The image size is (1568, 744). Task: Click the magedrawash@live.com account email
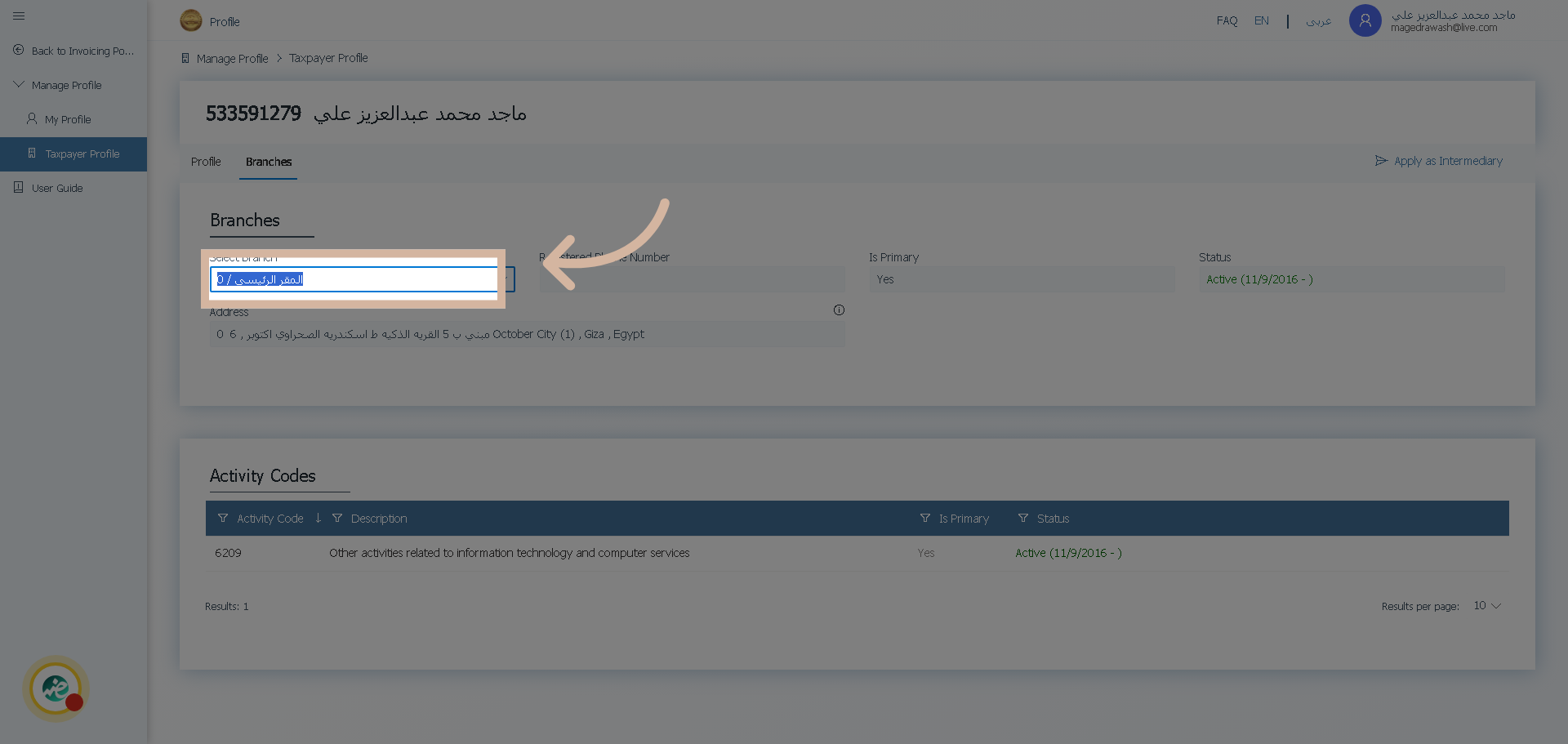[1444, 28]
